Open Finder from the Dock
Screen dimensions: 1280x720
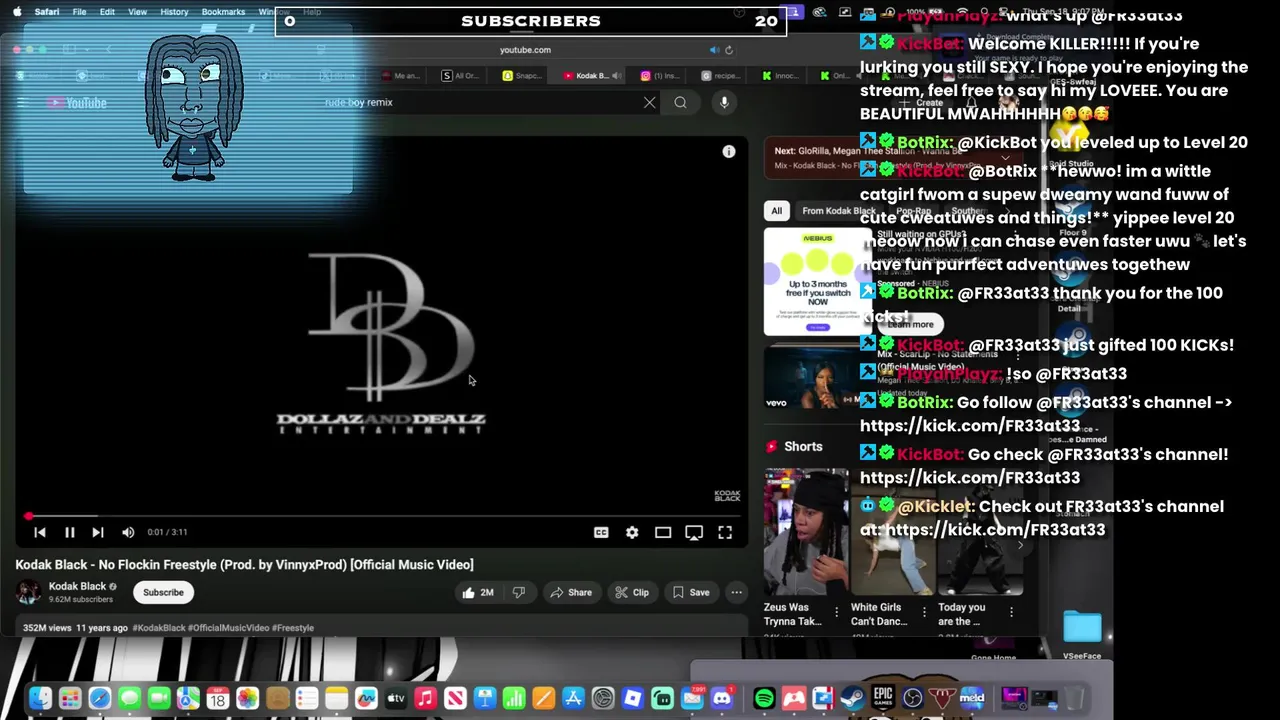pos(40,698)
